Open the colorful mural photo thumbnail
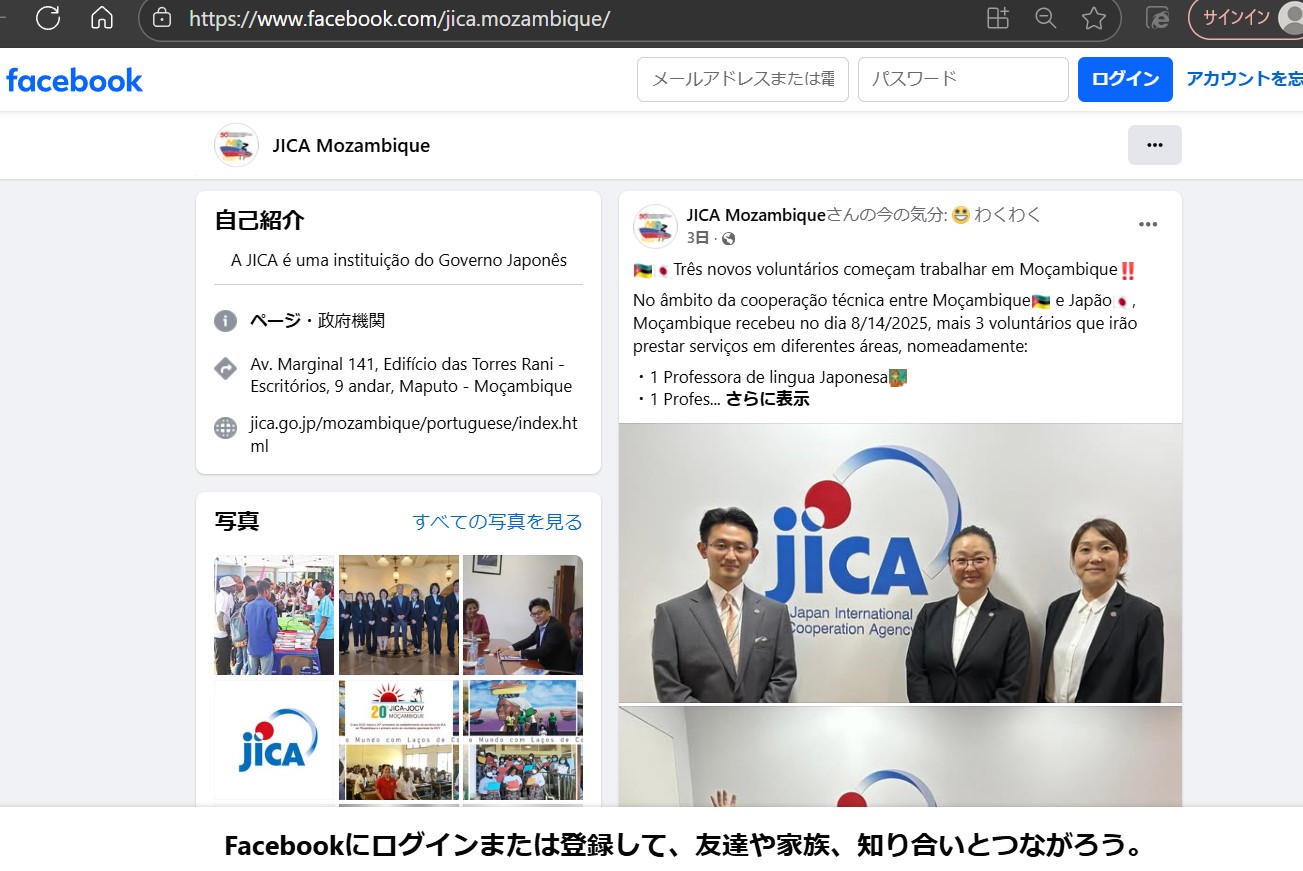 coord(523,708)
